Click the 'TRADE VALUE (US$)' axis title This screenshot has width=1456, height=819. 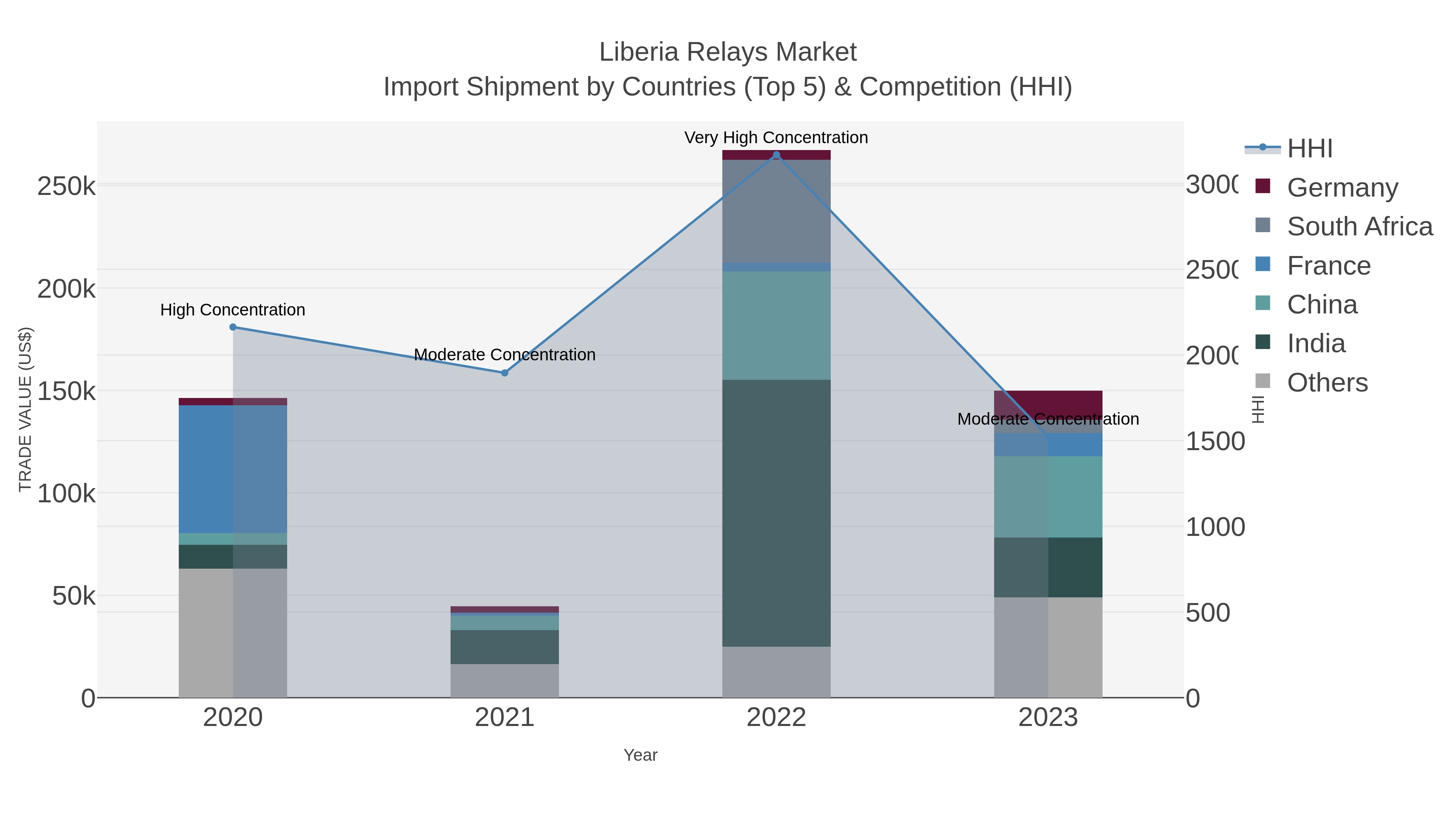[25, 409]
